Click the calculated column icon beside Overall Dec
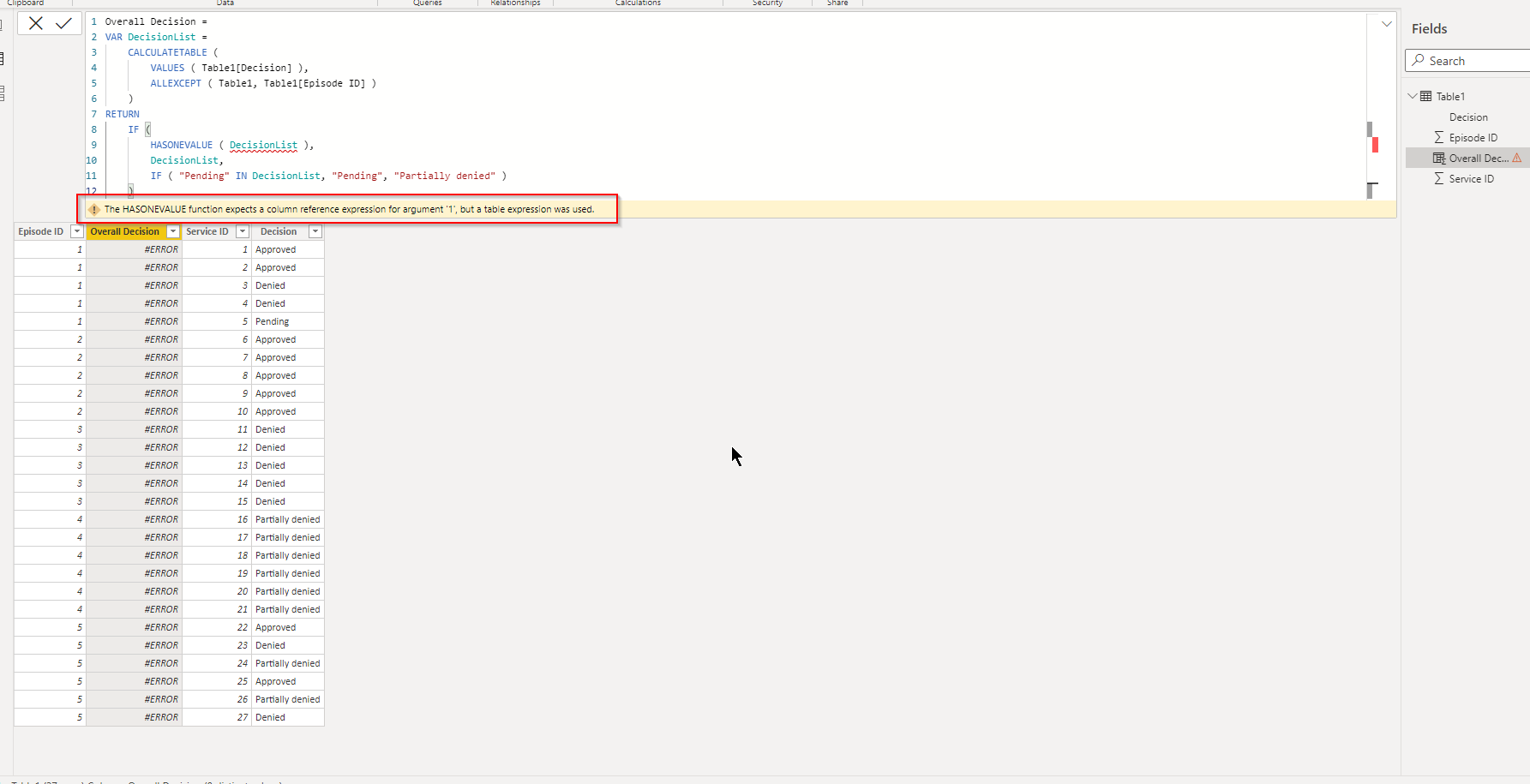 point(1439,158)
